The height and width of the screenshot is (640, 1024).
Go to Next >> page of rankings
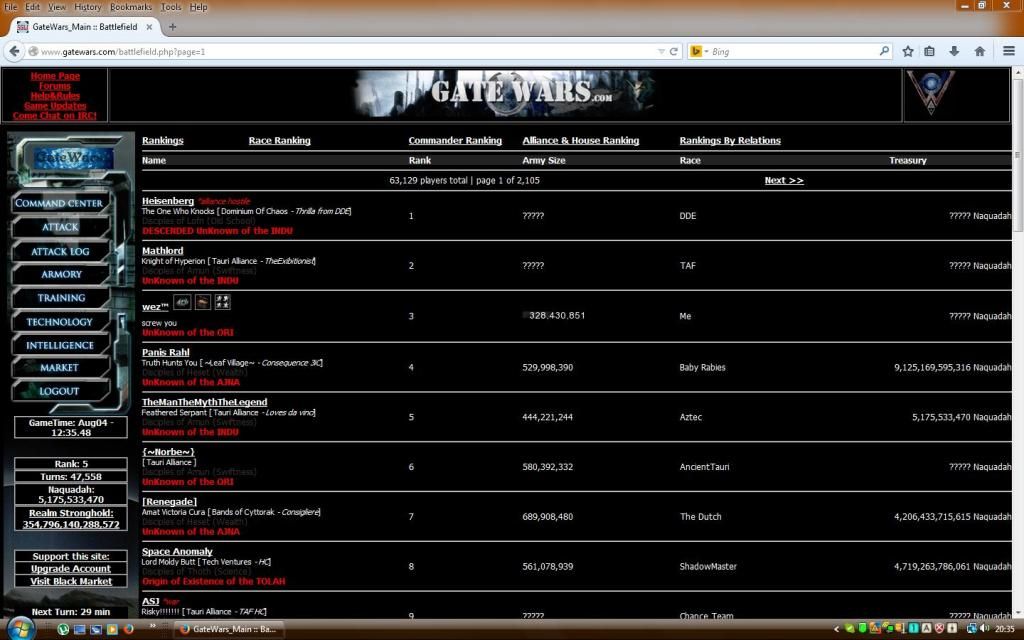tap(783, 181)
